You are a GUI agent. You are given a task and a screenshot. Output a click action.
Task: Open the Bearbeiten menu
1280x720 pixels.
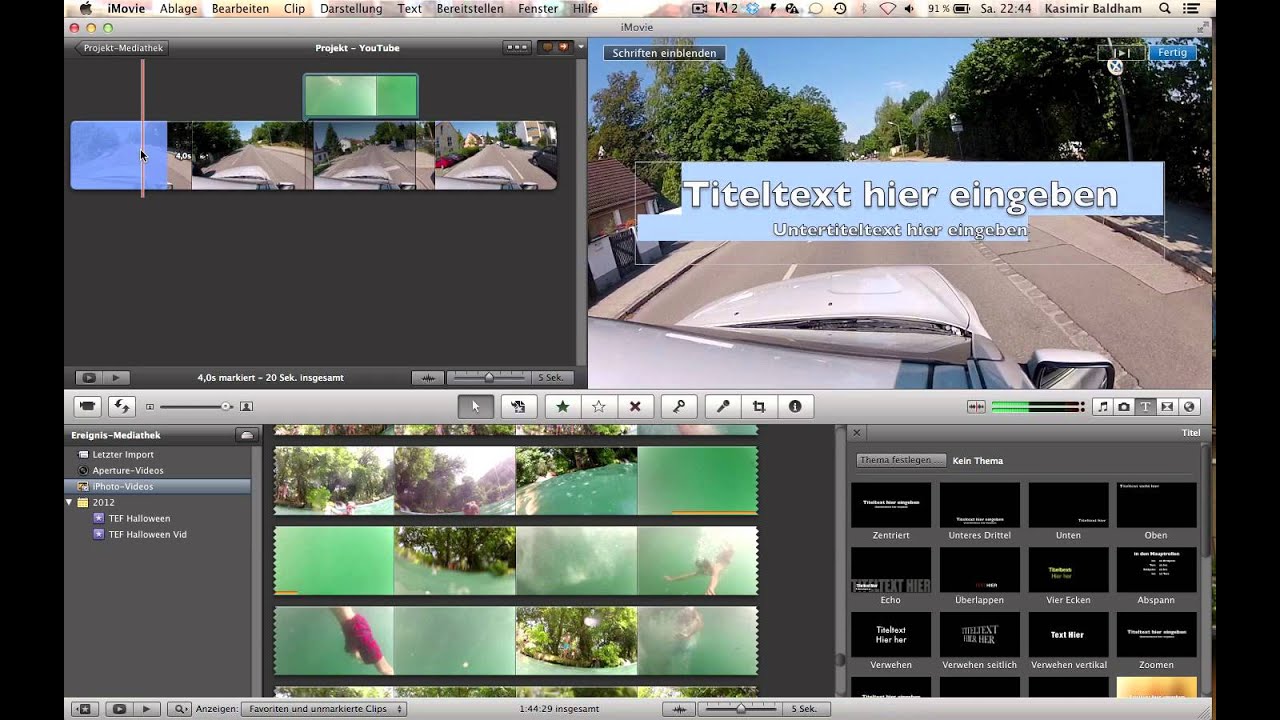tap(240, 8)
